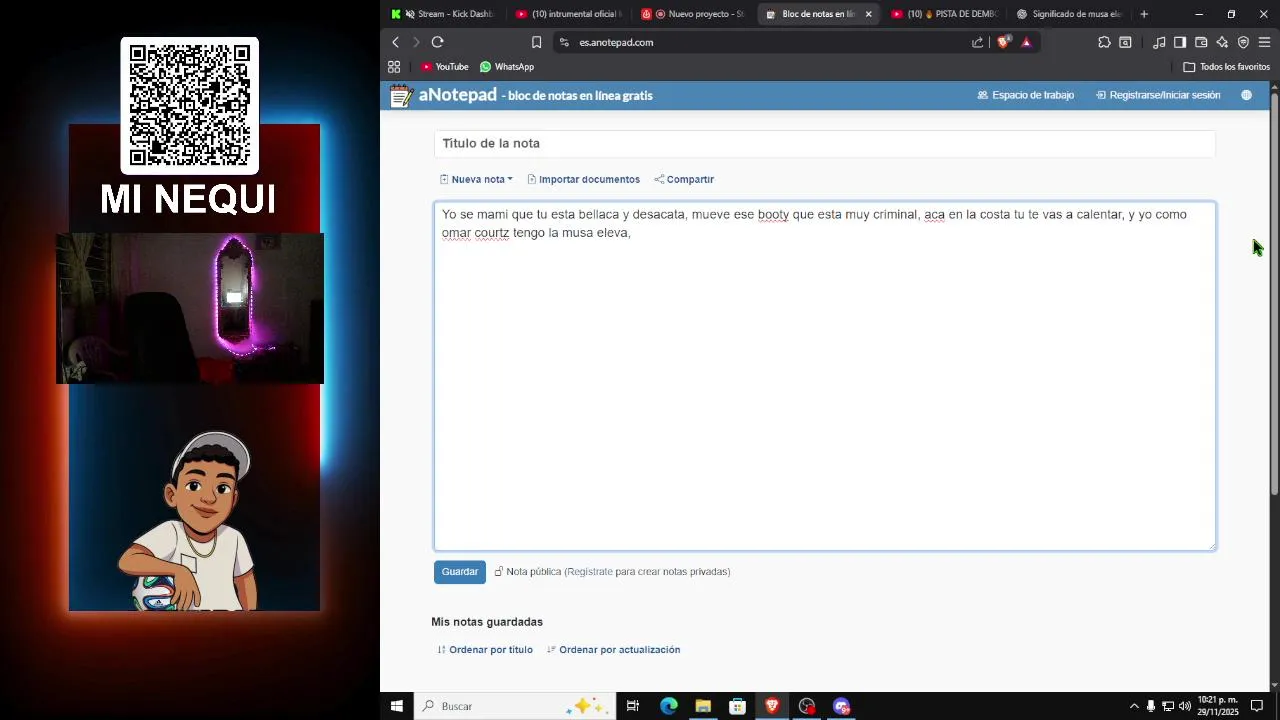Screen dimensions: 1280x720
Task: Open Brave browser taskbar icon
Action: [772, 706]
